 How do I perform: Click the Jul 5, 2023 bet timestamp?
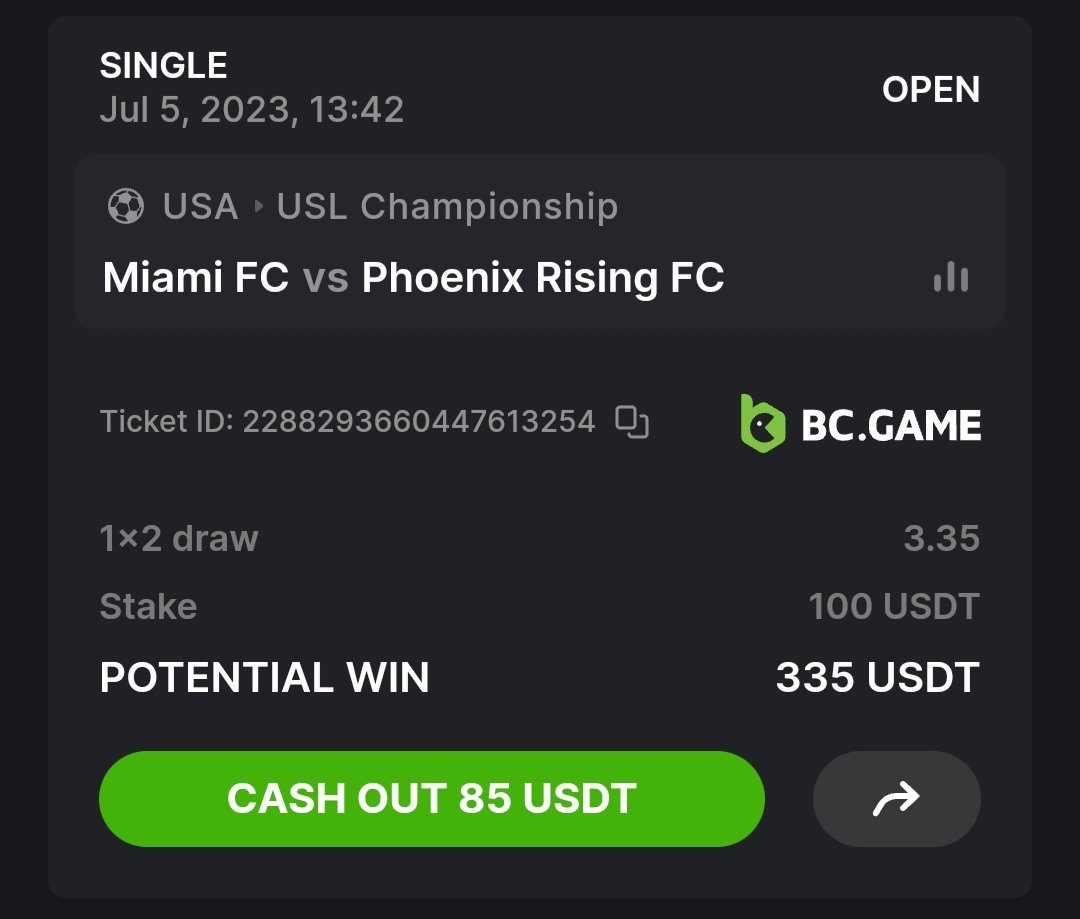252,109
